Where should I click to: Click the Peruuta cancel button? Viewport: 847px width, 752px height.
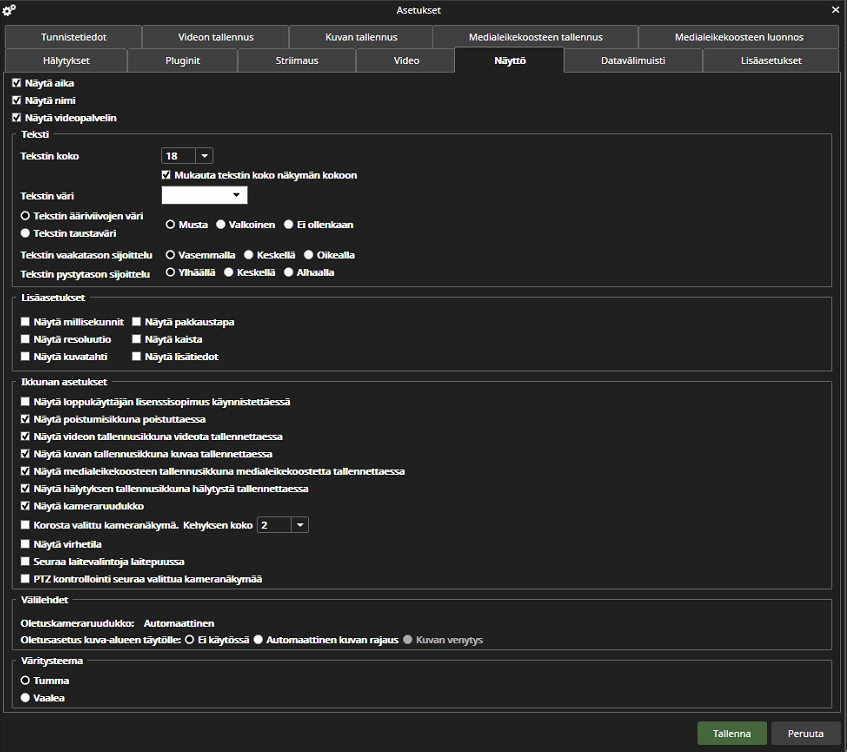(x=805, y=734)
